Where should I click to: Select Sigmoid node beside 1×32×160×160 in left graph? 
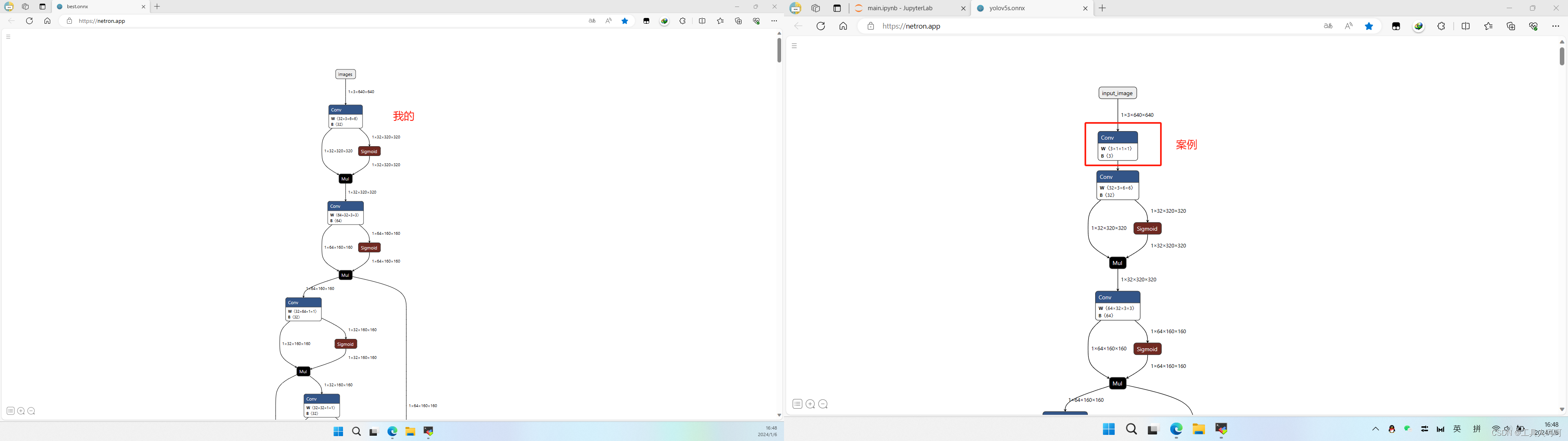point(346,344)
